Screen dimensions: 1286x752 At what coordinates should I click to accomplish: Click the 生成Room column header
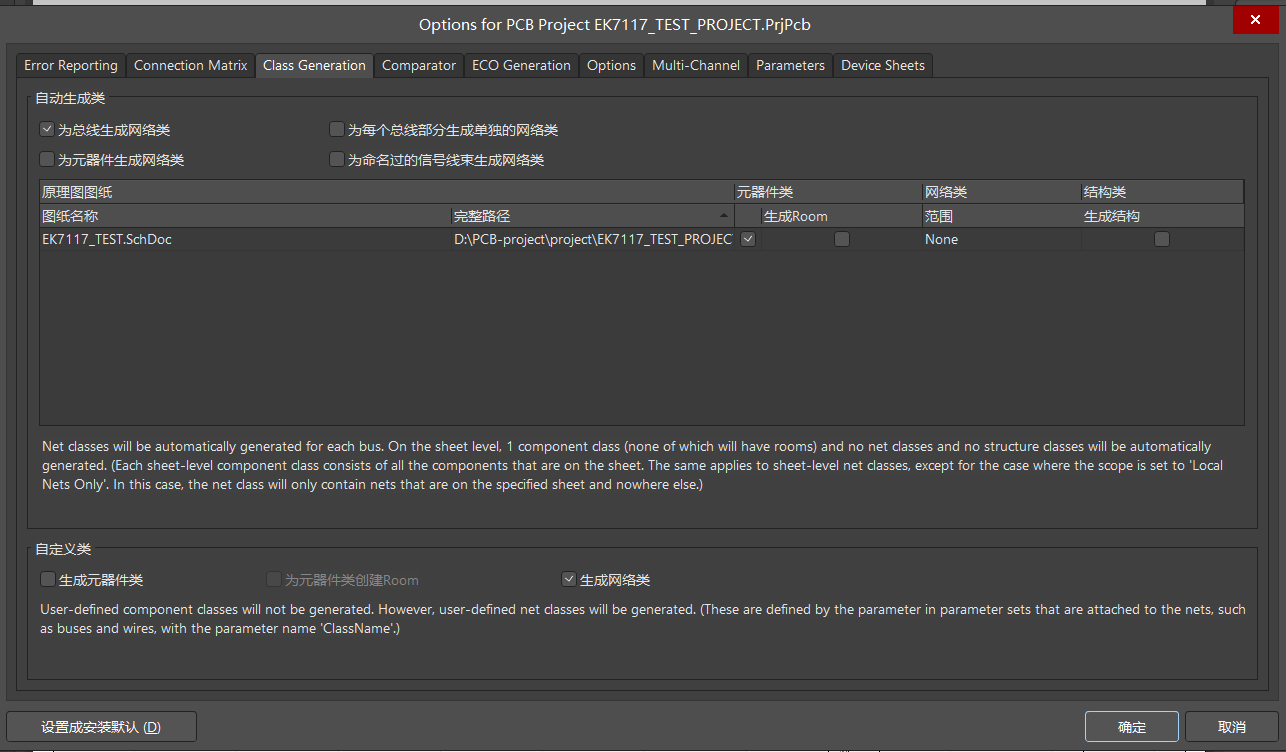click(x=841, y=216)
